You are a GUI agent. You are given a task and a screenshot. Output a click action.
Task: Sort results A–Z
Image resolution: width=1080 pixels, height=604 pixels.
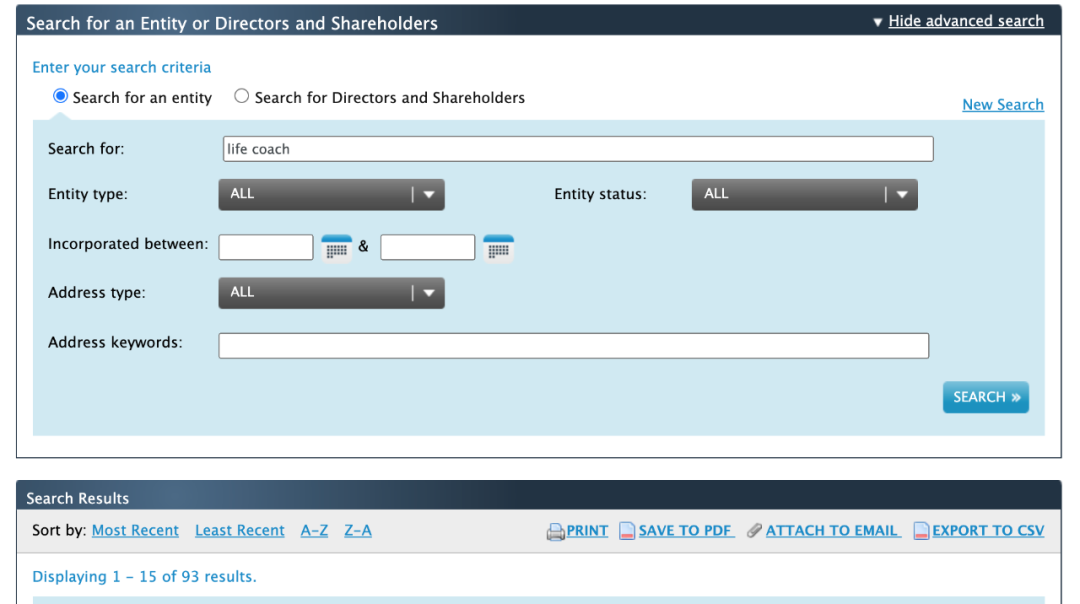(314, 530)
